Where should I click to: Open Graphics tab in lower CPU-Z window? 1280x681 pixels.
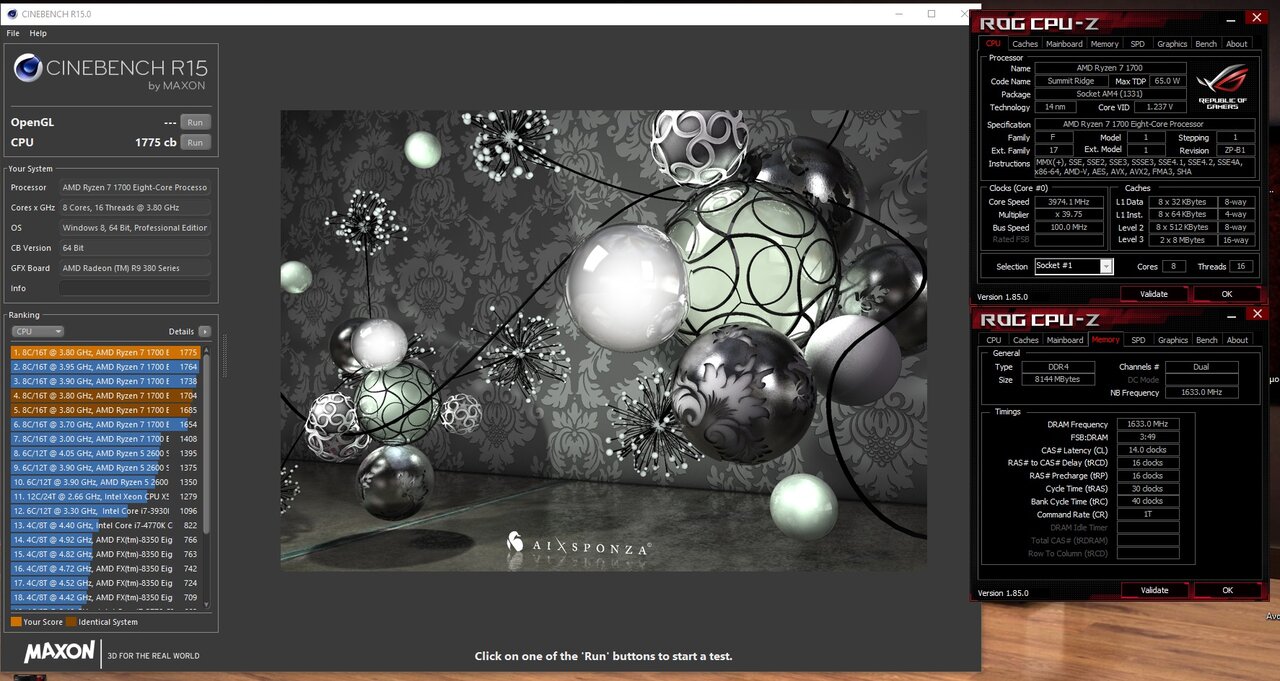pos(1172,340)
